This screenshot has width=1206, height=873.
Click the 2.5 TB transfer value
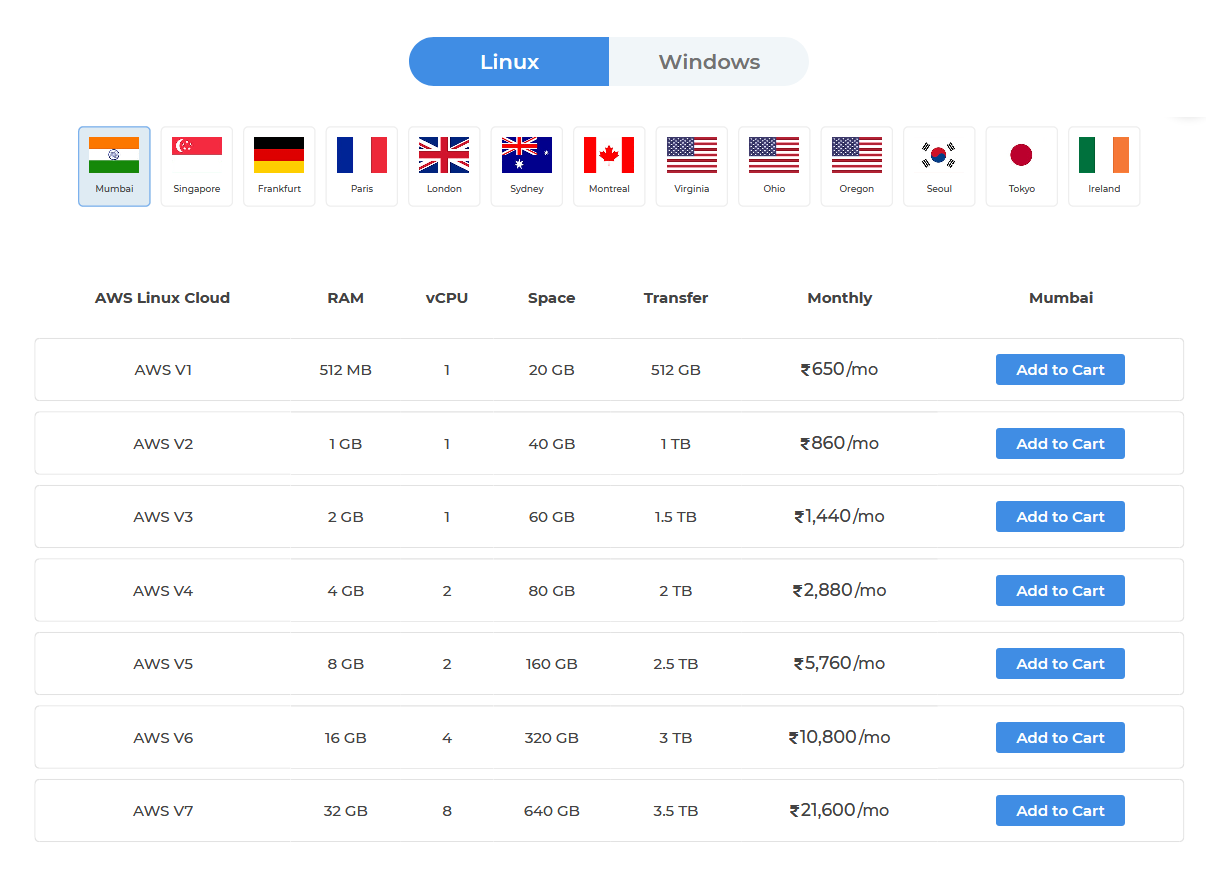point(676,664)
